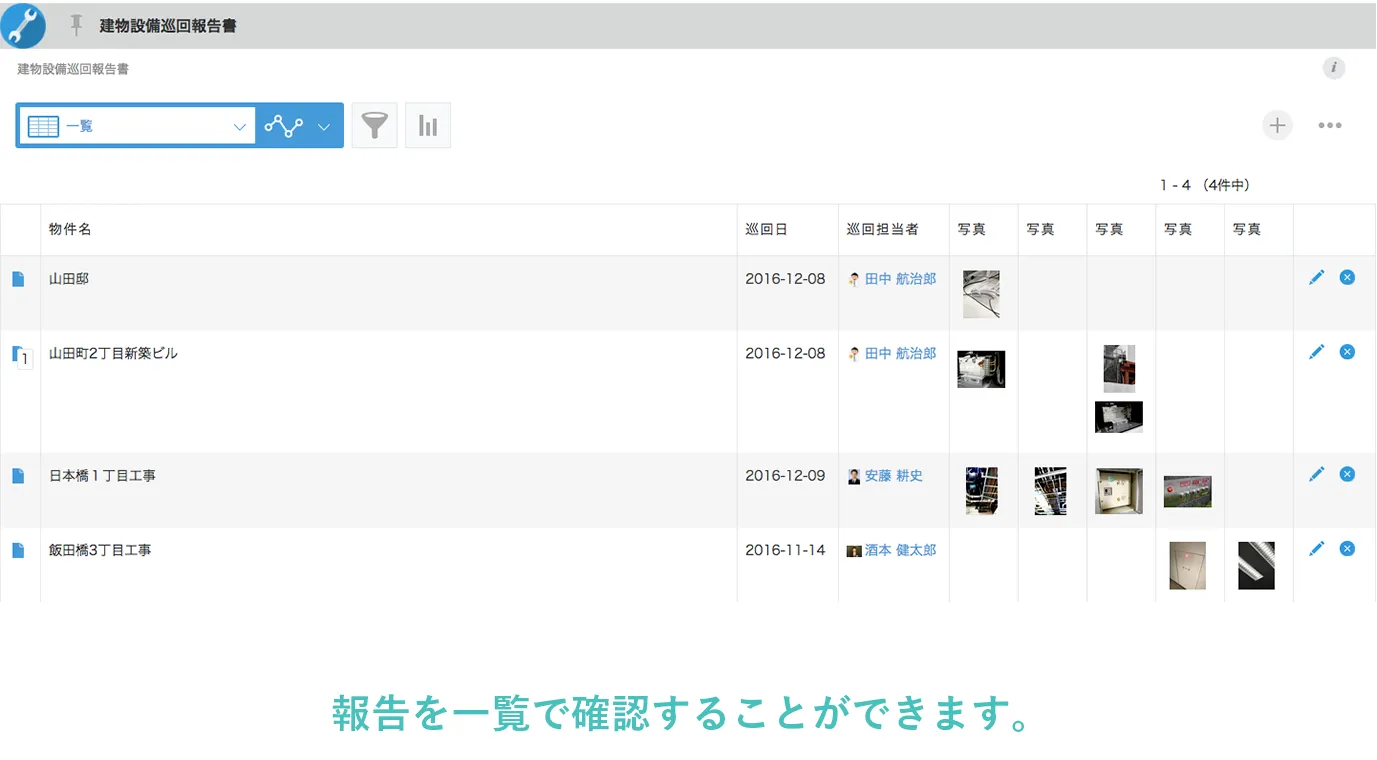Screen dimensions: 1377x760
Task: Open user 田中 航治郎 in 山田邸 row
Action: [900, 279]
